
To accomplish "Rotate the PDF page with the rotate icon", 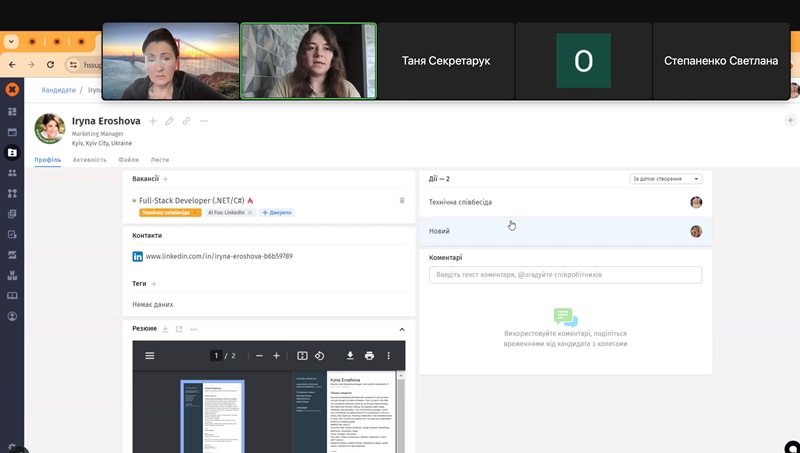I will 320,355.
